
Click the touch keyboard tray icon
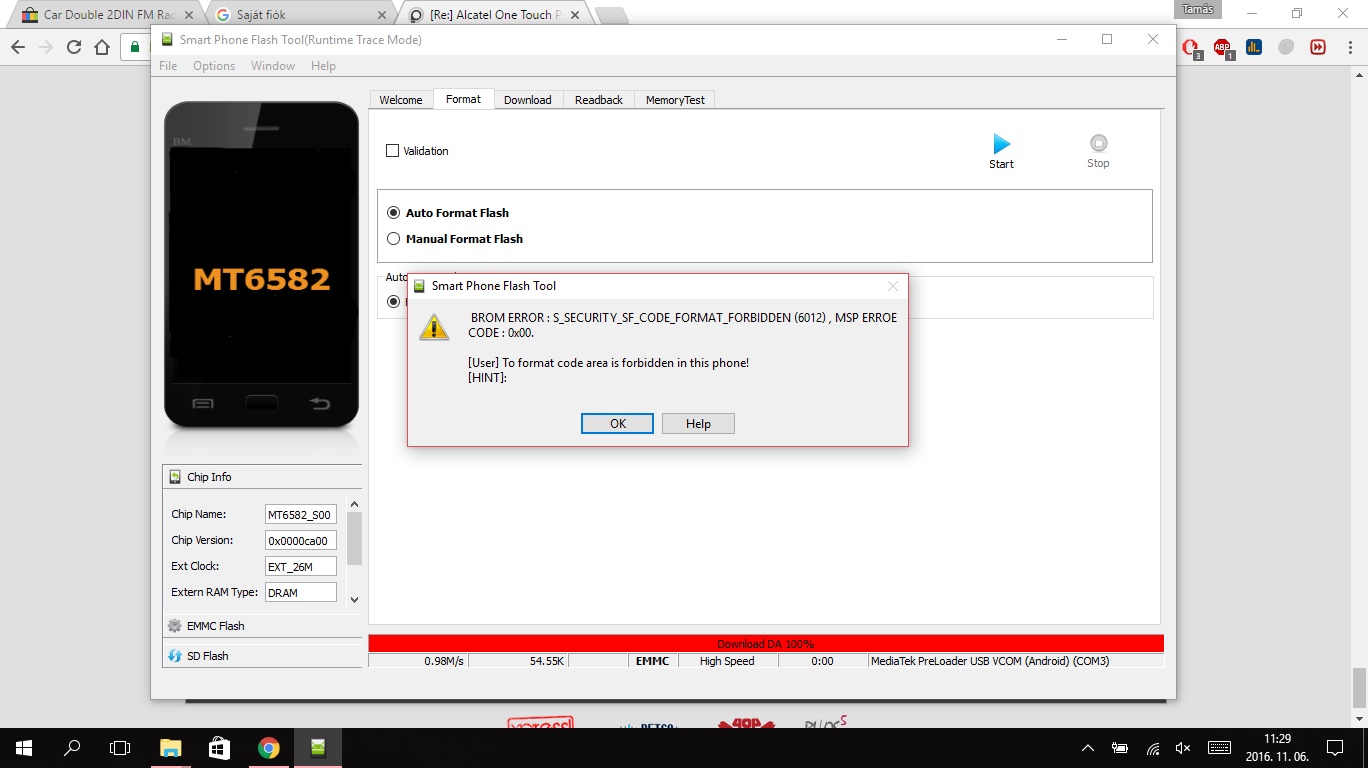[1219, 748]
